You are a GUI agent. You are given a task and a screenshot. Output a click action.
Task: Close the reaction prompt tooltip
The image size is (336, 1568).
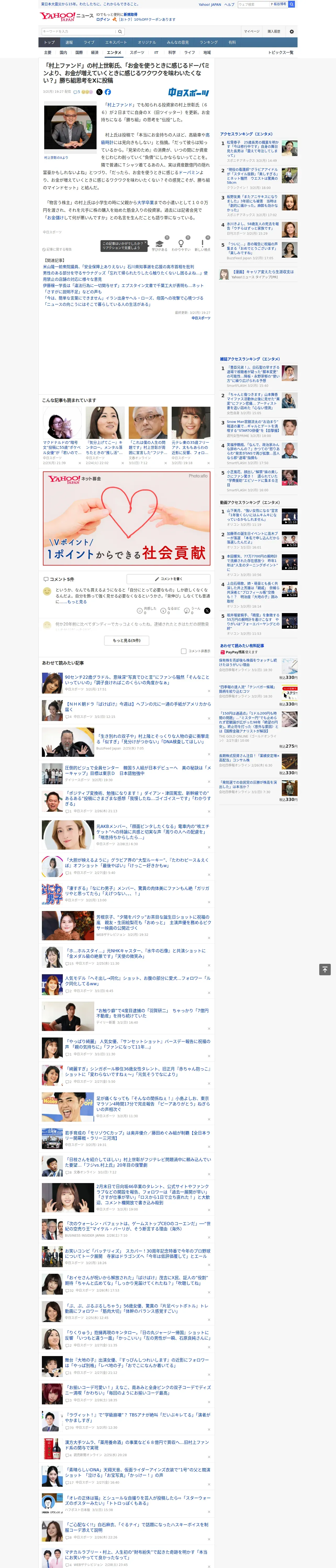[145, 243]
